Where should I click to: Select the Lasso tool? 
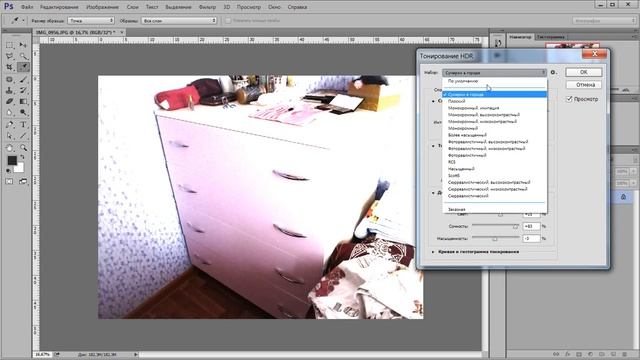click(9, 56)
